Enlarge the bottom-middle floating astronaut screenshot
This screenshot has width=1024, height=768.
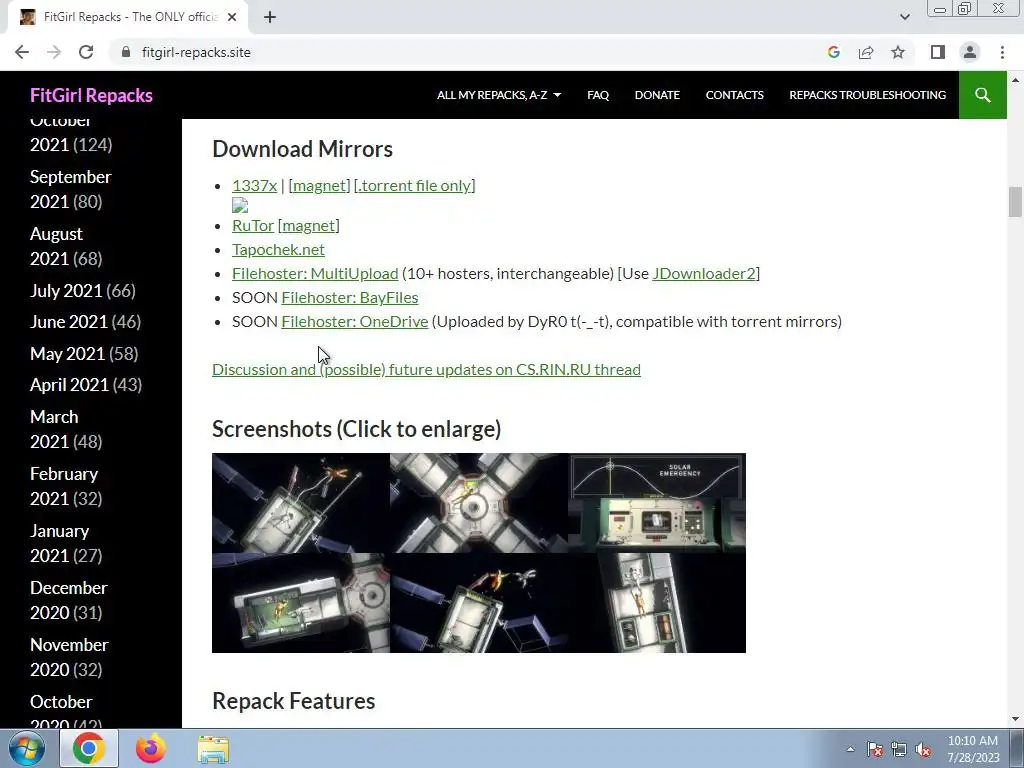click(479, 603)
